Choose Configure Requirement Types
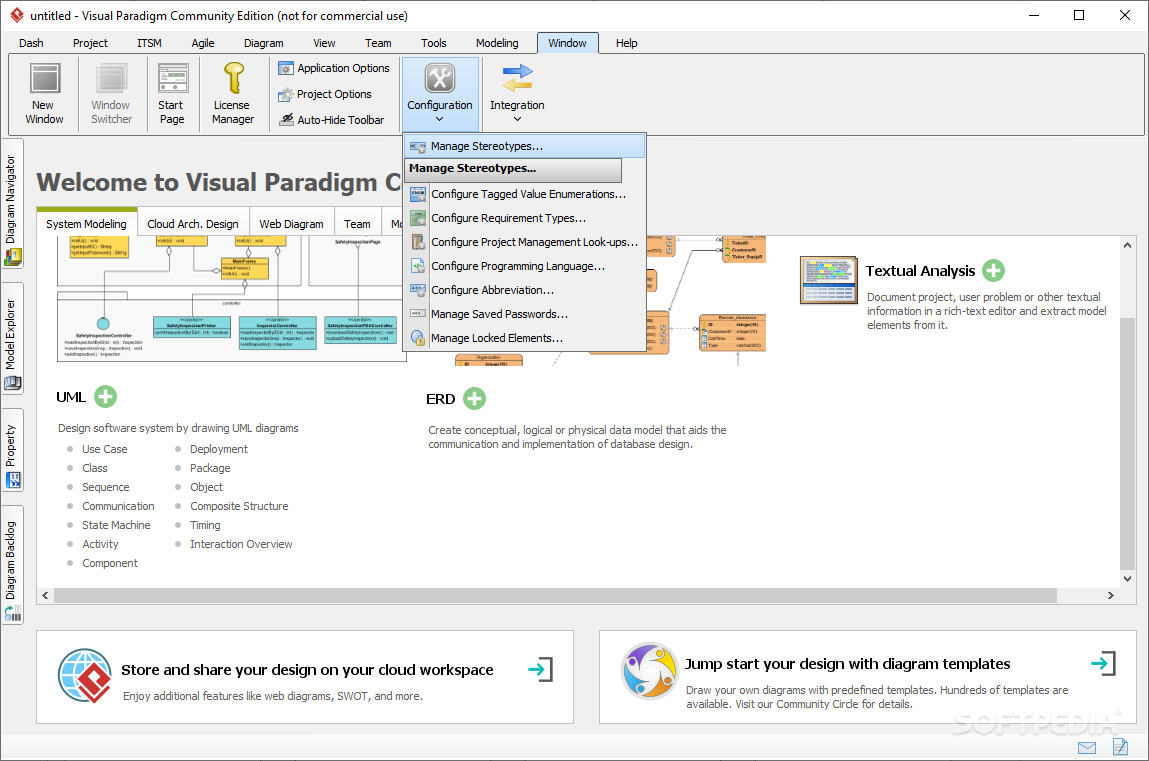 pos(525,218)
